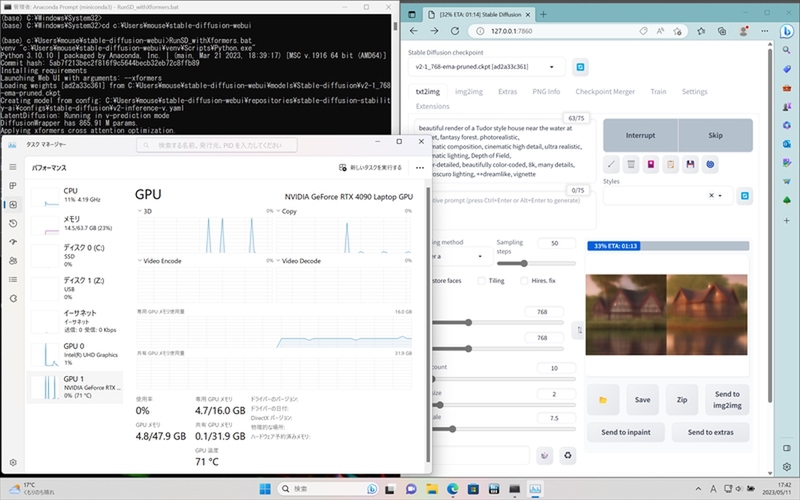Show hidden system tray icons chevron
This screenshot has height=500, width=800.
tap(698, 489)
